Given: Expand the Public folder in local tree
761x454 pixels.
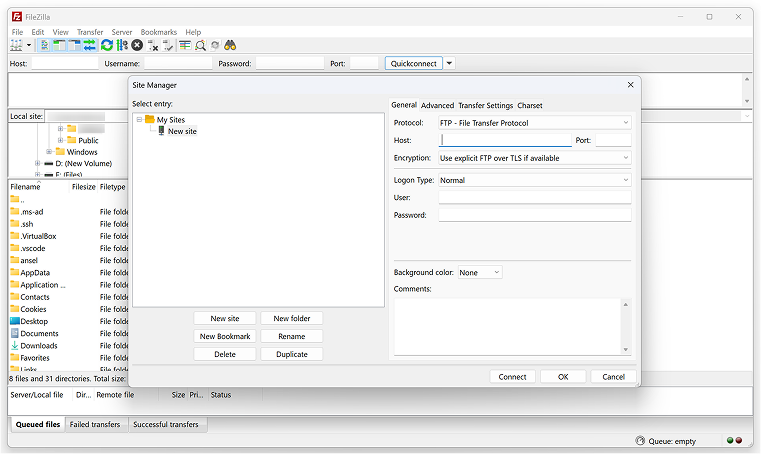Looking at the screenshot, I should pos(61,140).
